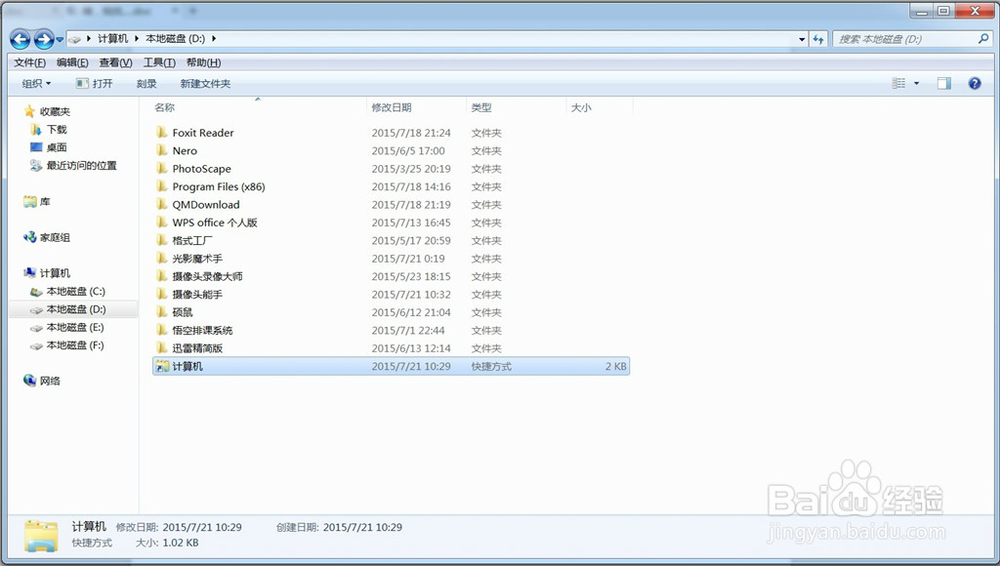This screenshot has width=1000, height=566.
Task: Open recent pages dropdown next to Forward
Action: (x=59, y=40)
